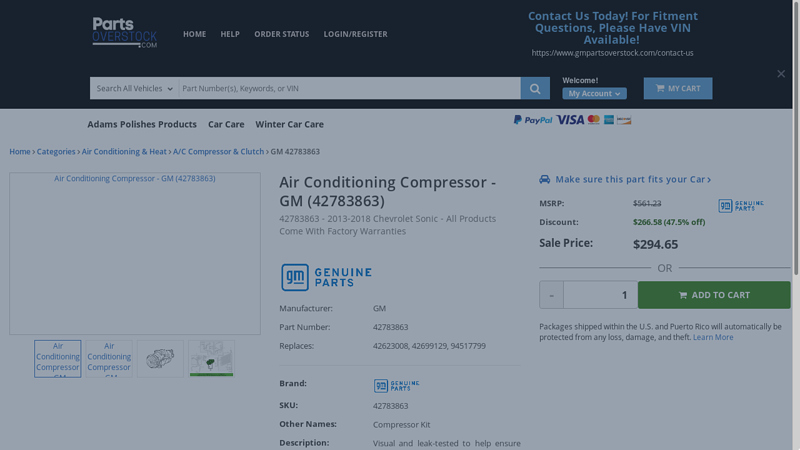The image size is (800, 450).
Task: Click the Categories breadcrumb link
Action: (x=56, y=152)
